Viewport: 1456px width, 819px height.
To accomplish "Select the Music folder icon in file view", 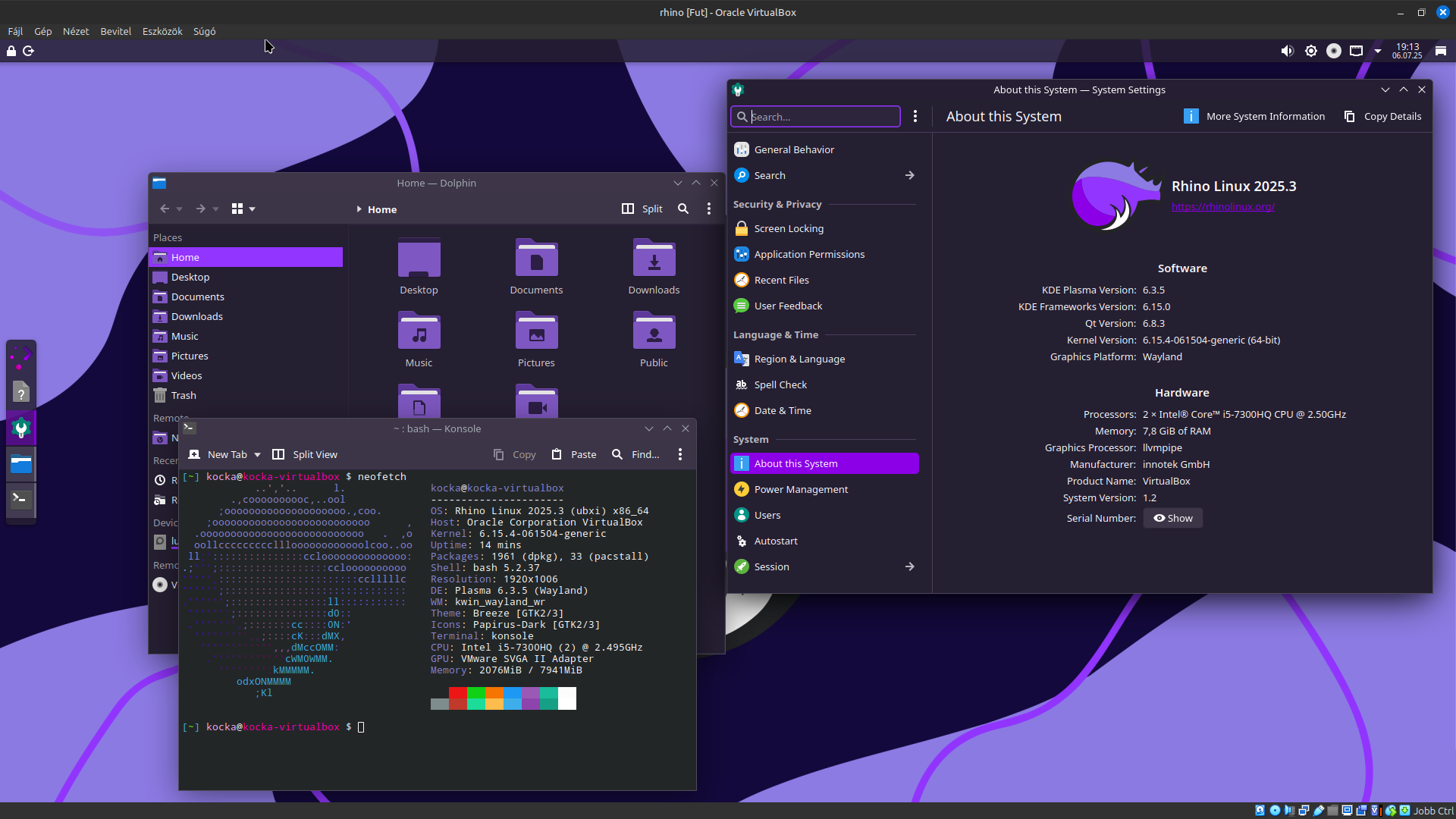I will pos(419,331).
